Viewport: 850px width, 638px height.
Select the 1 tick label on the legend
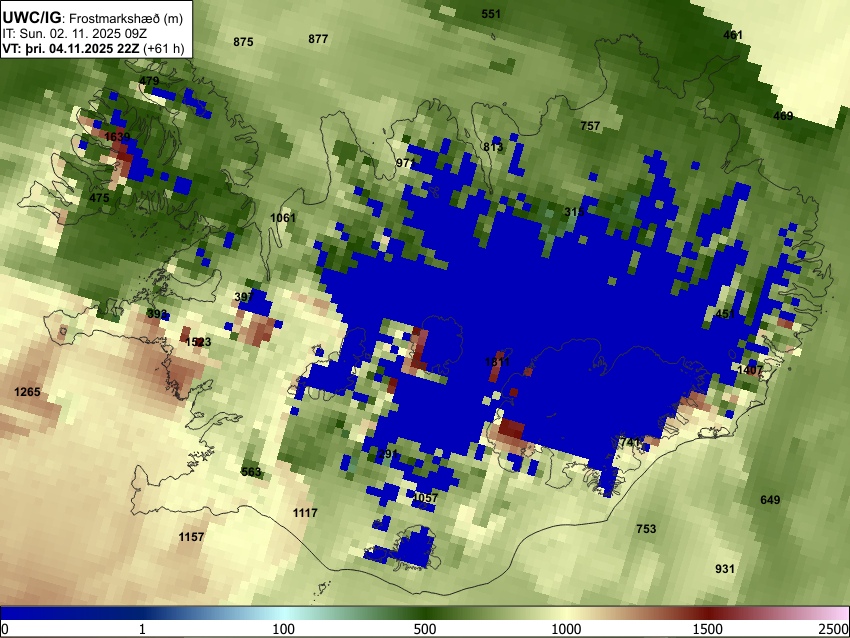143,629
